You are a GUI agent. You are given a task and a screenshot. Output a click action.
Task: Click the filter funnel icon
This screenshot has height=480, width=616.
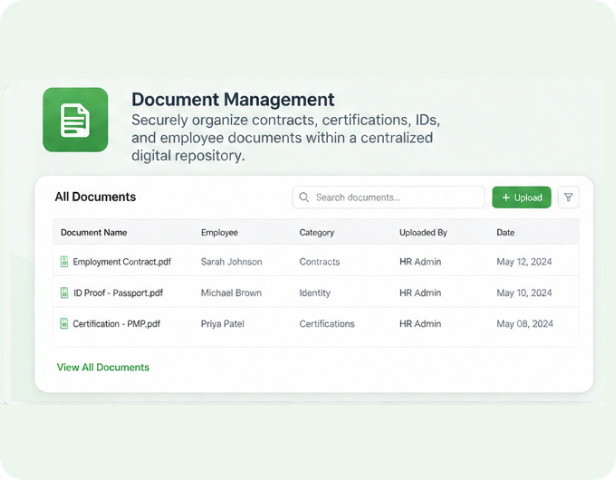pyautogui.click(x=568, y=197)
